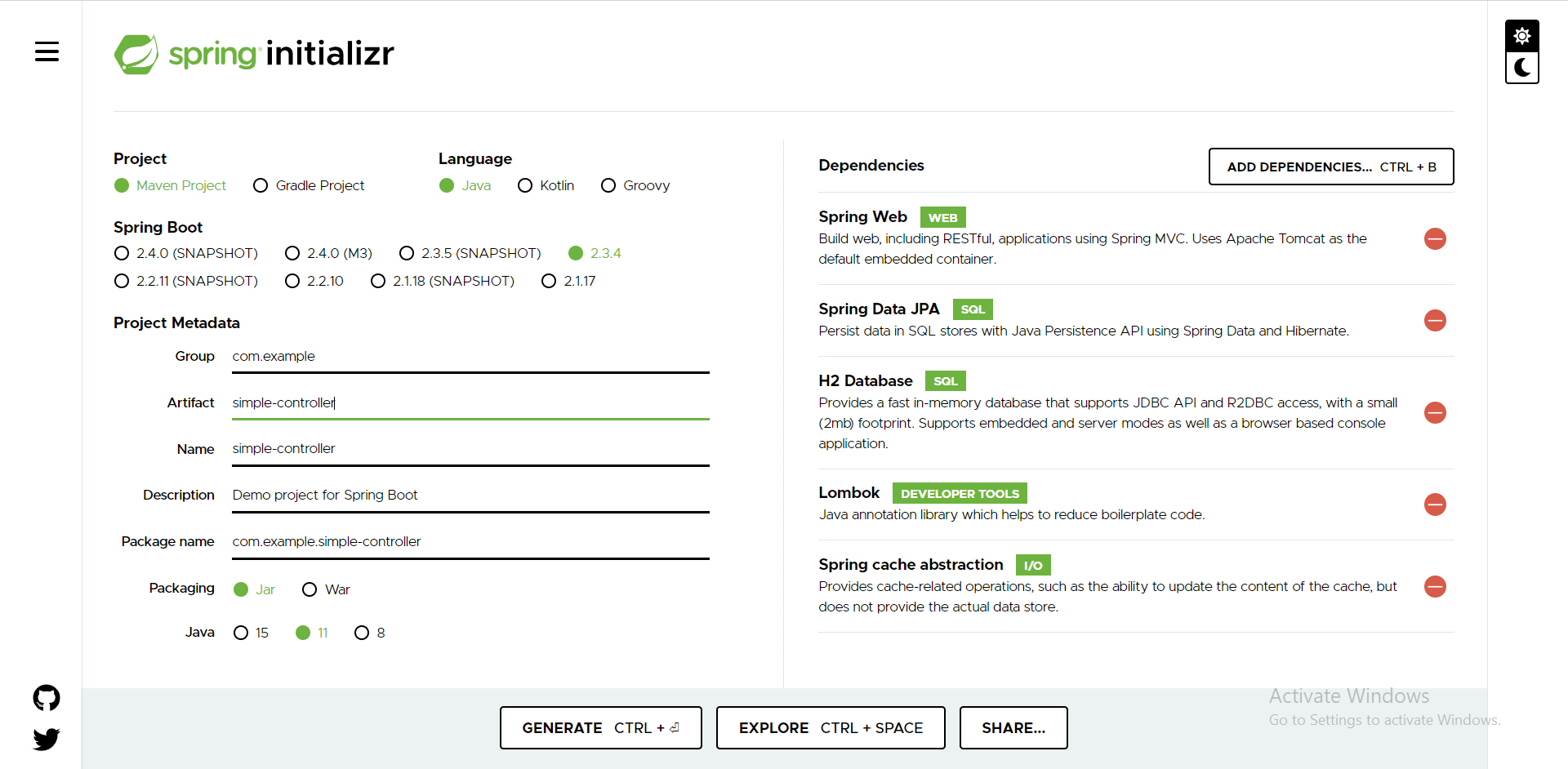
Task: Switch to dark theme moon icon
Action: tap(1522, 68)
